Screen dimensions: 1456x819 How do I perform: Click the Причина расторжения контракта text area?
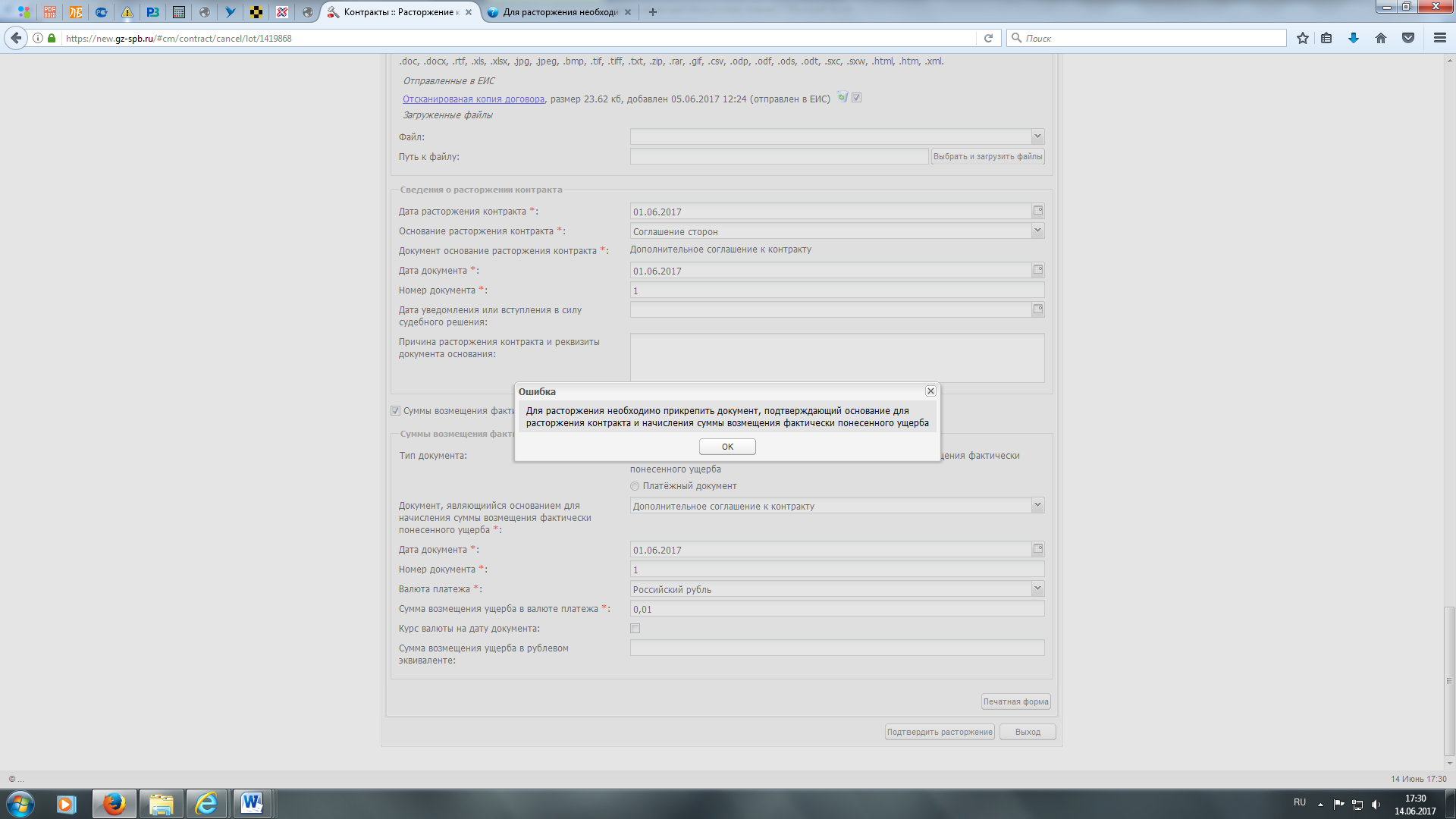(837, 357)
